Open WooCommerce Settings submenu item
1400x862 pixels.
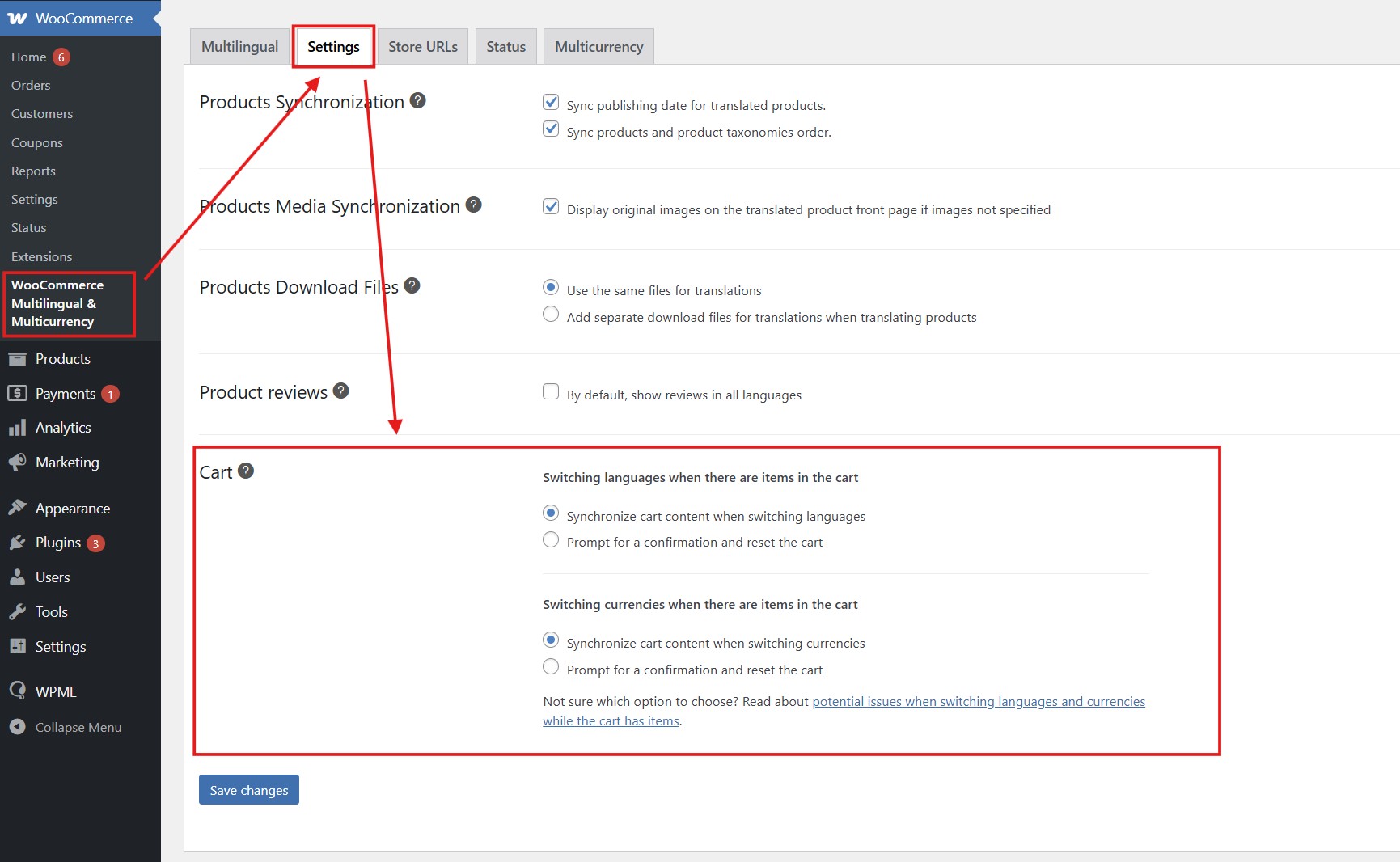[35, 200]
